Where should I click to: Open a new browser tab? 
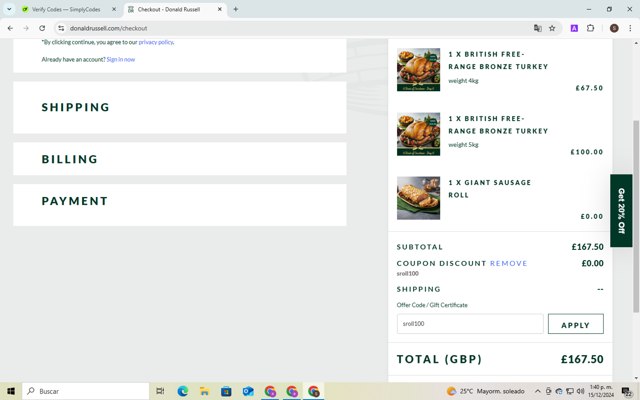(x=236, y=9)
